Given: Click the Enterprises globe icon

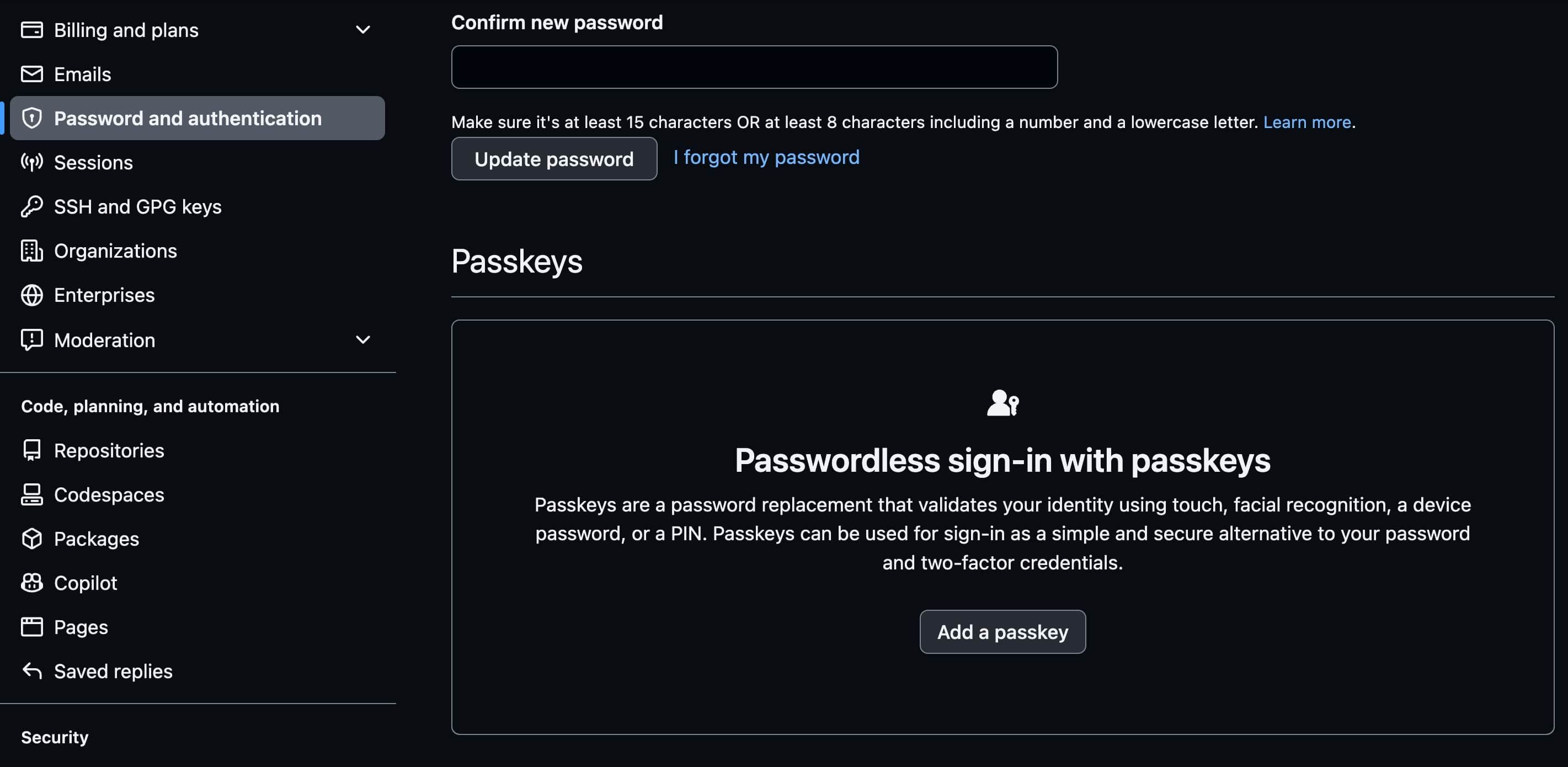Looking at the screenshot, I should click(x=31, y=295).
